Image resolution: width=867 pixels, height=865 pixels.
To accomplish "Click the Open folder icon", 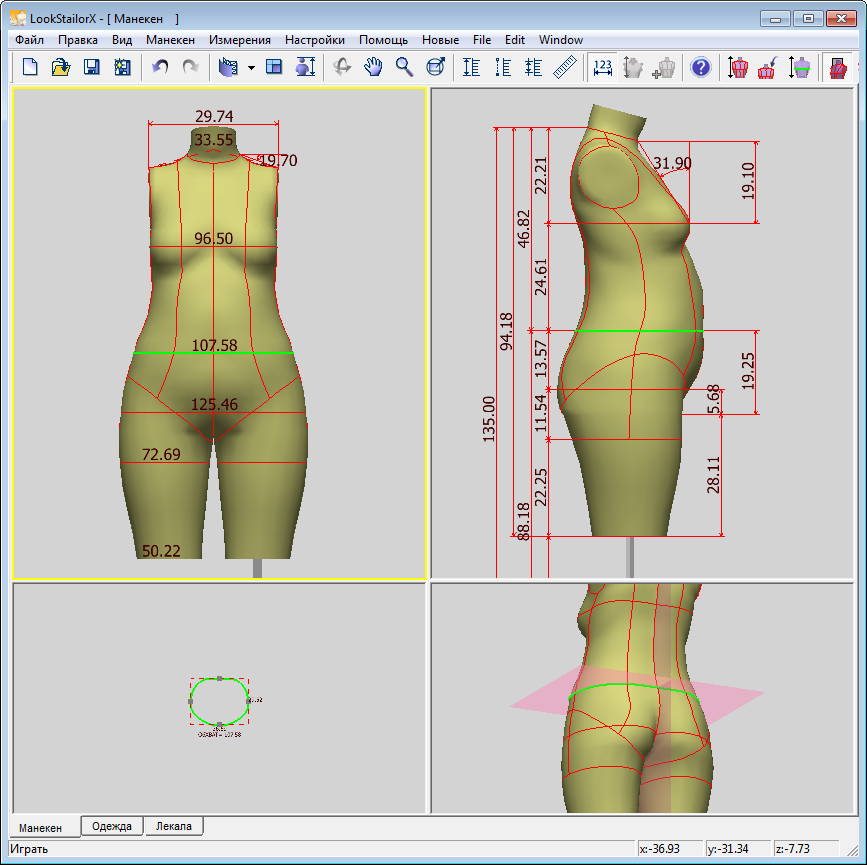I will pos(60,67).
